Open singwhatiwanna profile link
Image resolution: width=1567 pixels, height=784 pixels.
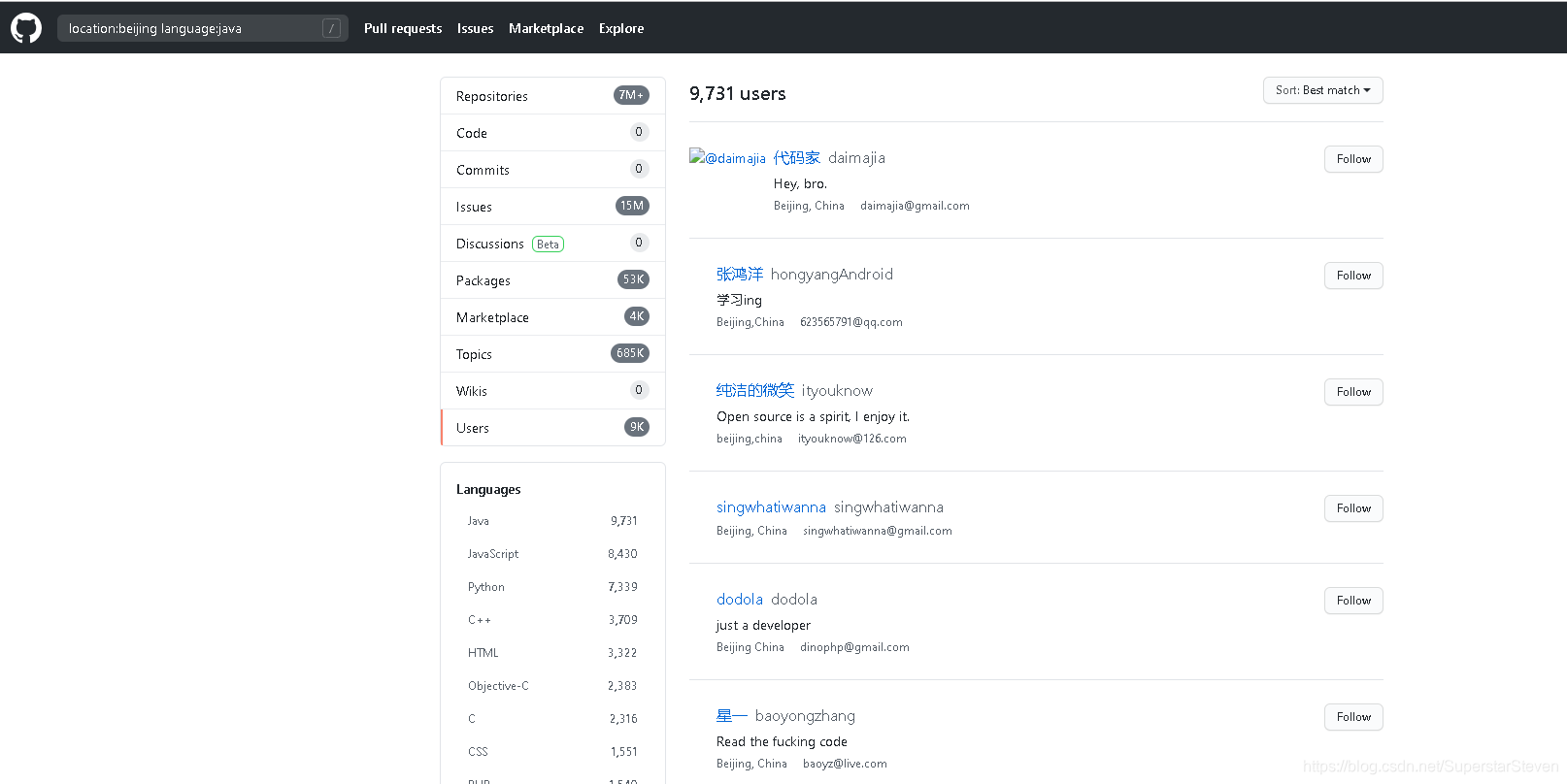pyautogui.click(x=771, y=506)
